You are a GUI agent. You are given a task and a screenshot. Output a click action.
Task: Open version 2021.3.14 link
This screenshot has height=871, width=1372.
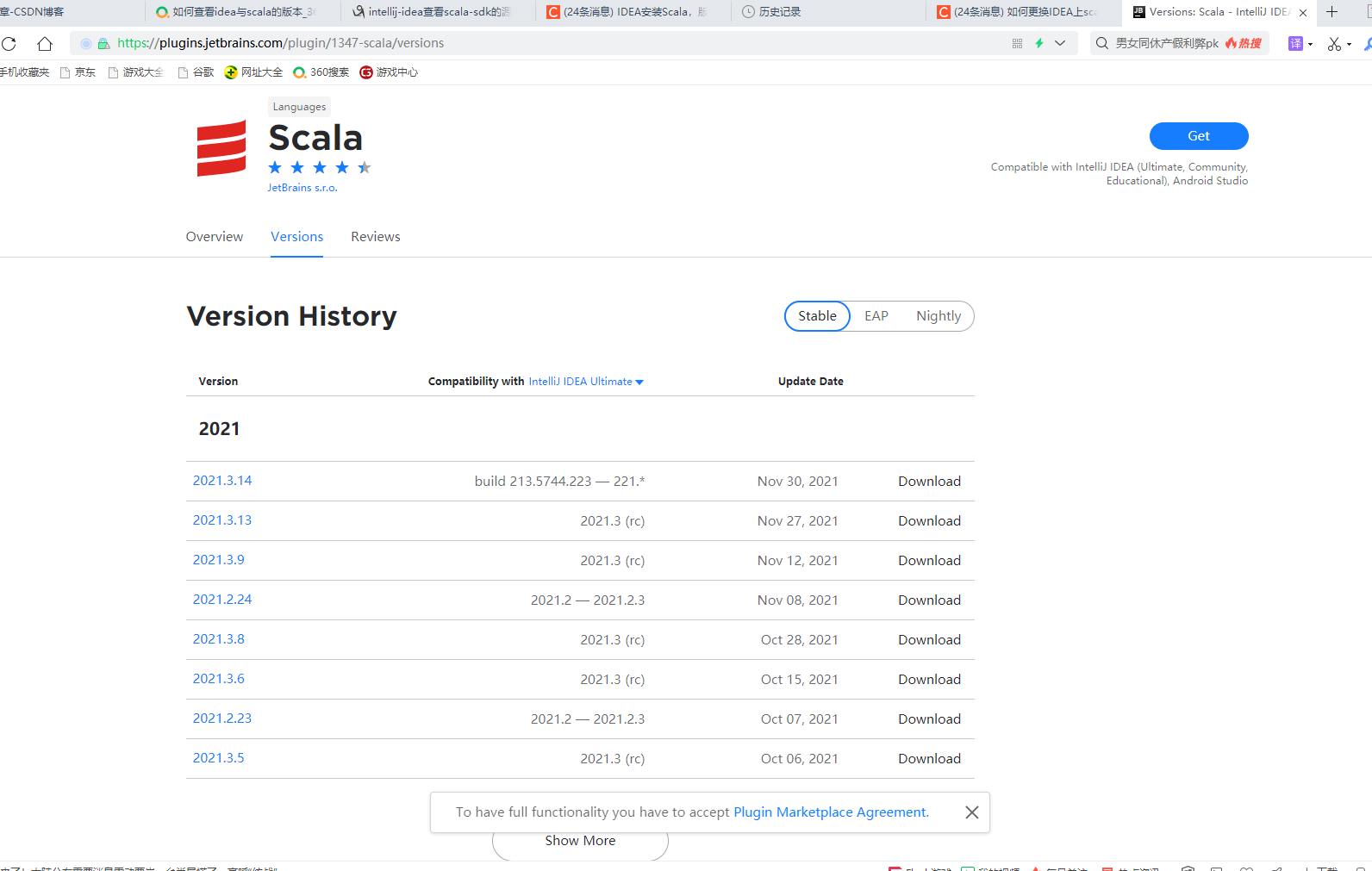click(222, 481)
